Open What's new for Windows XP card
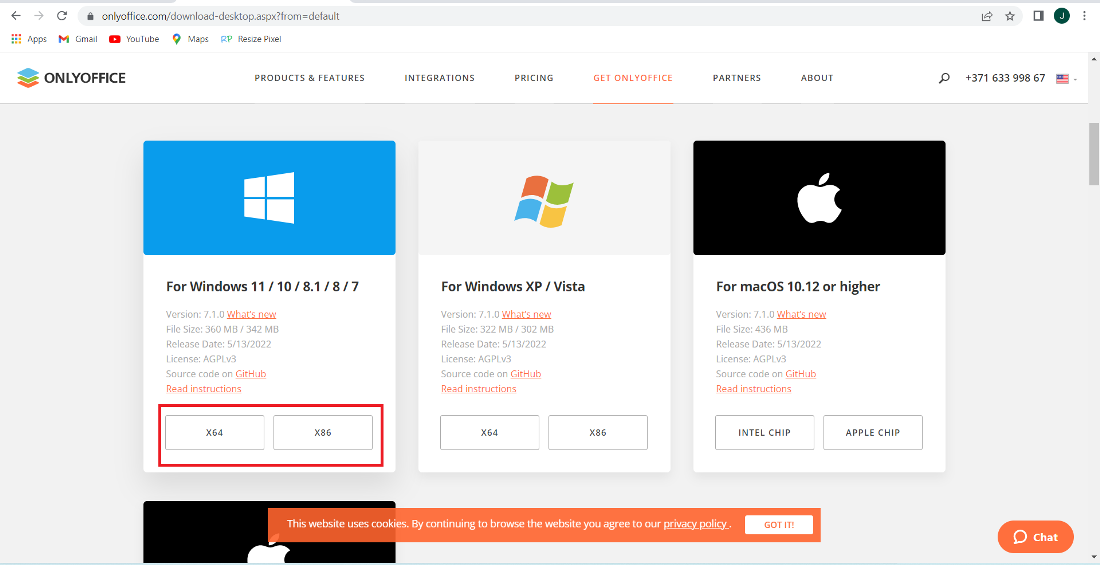 [526, 314]
